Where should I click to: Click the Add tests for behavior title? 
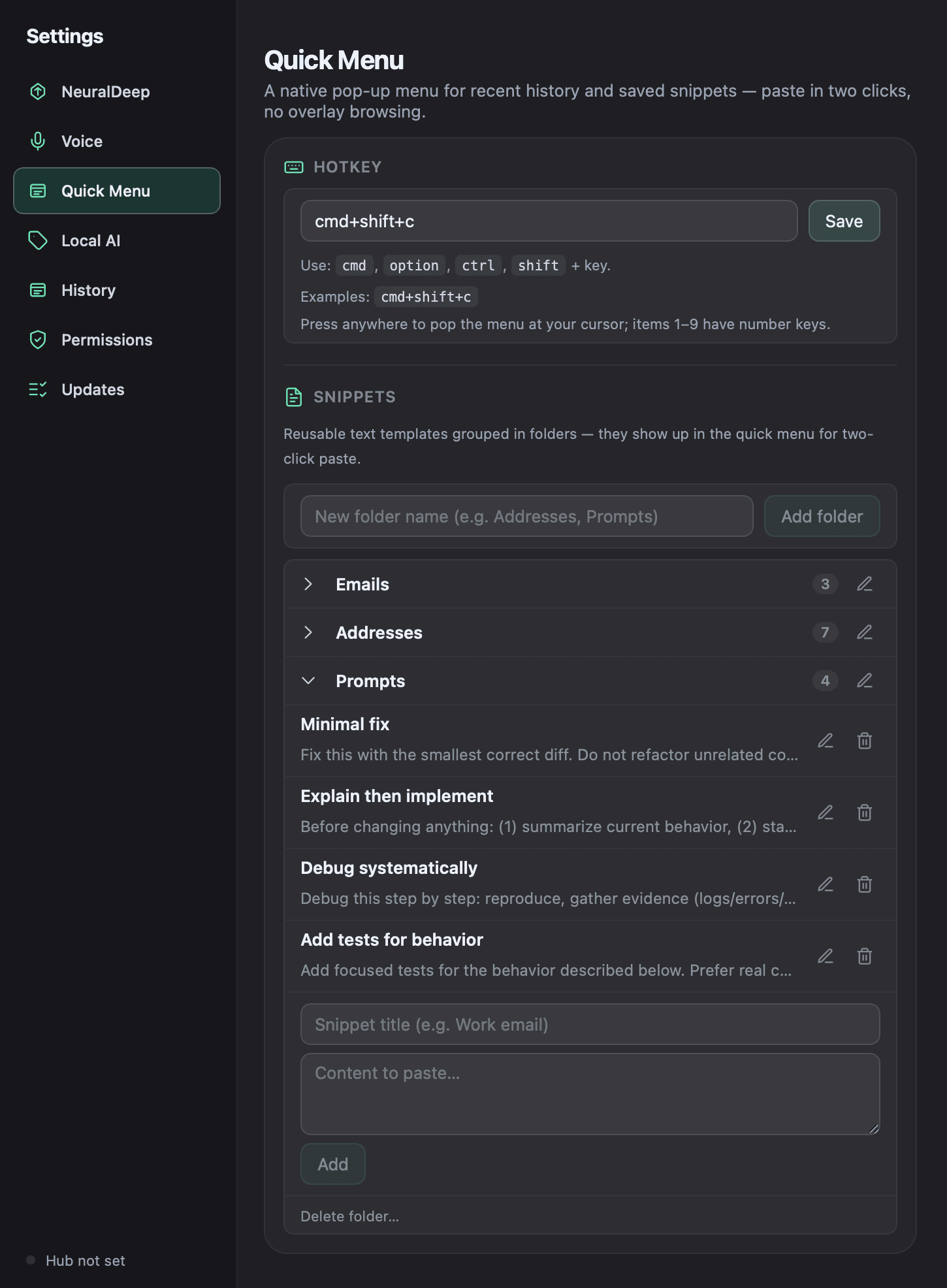click(392, 939)
